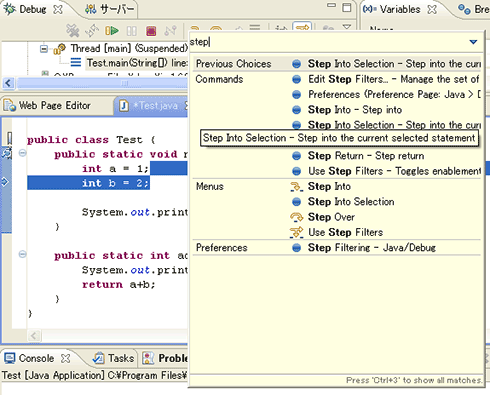Click the red Terminate button
Image resolution: width=490 pixels, height=395 pixels.
151,31
